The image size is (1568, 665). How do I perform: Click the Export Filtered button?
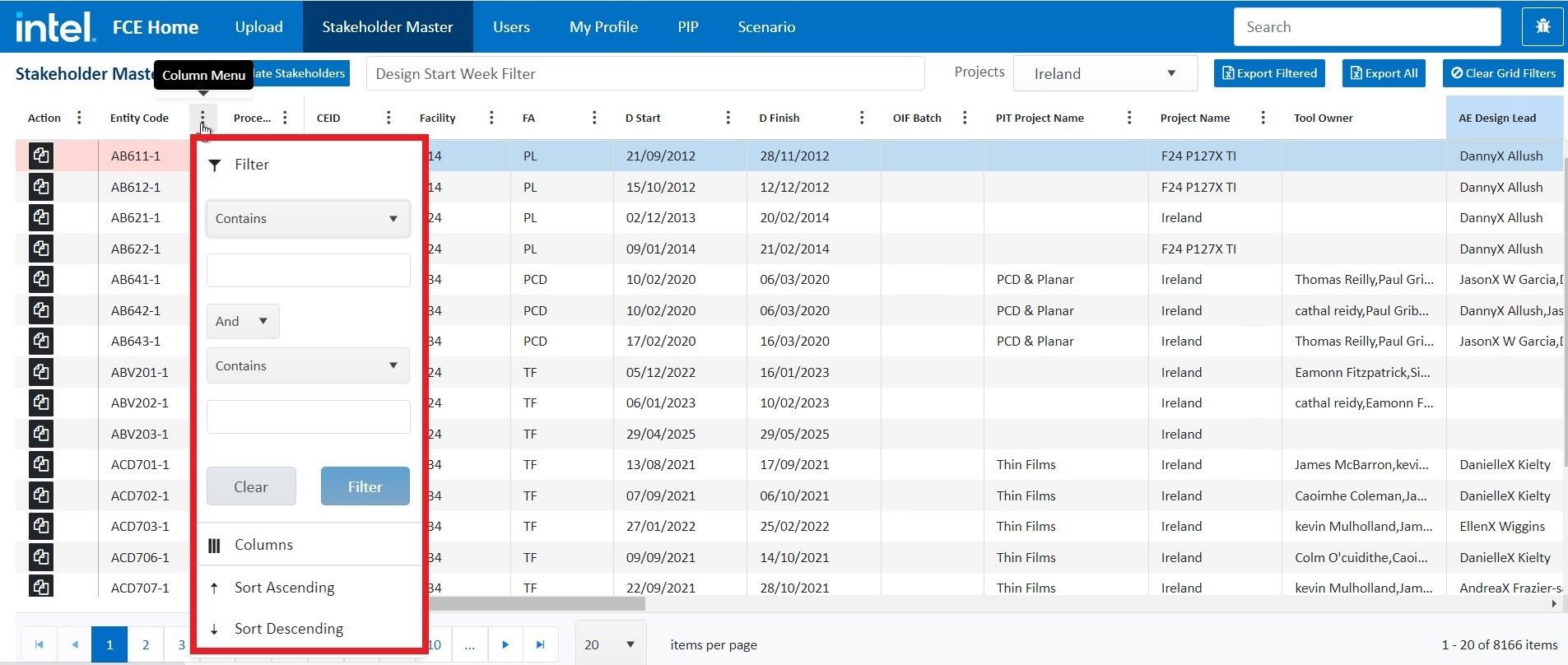tap(1268, 73)
